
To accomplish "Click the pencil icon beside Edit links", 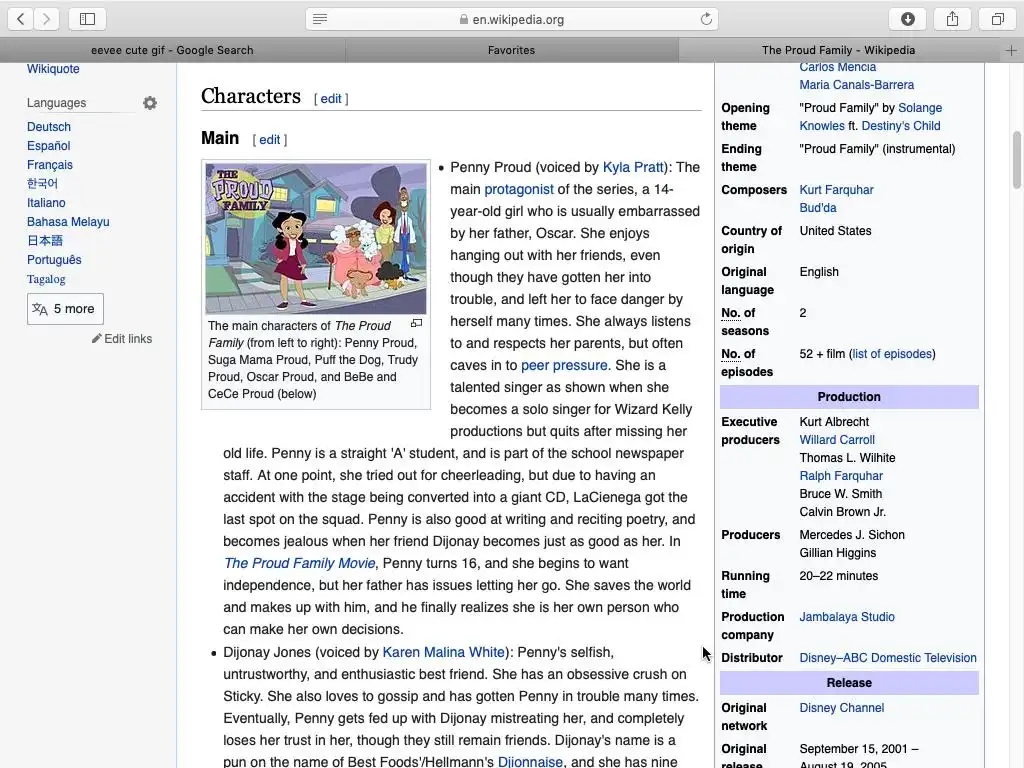I will pos(97,338).
